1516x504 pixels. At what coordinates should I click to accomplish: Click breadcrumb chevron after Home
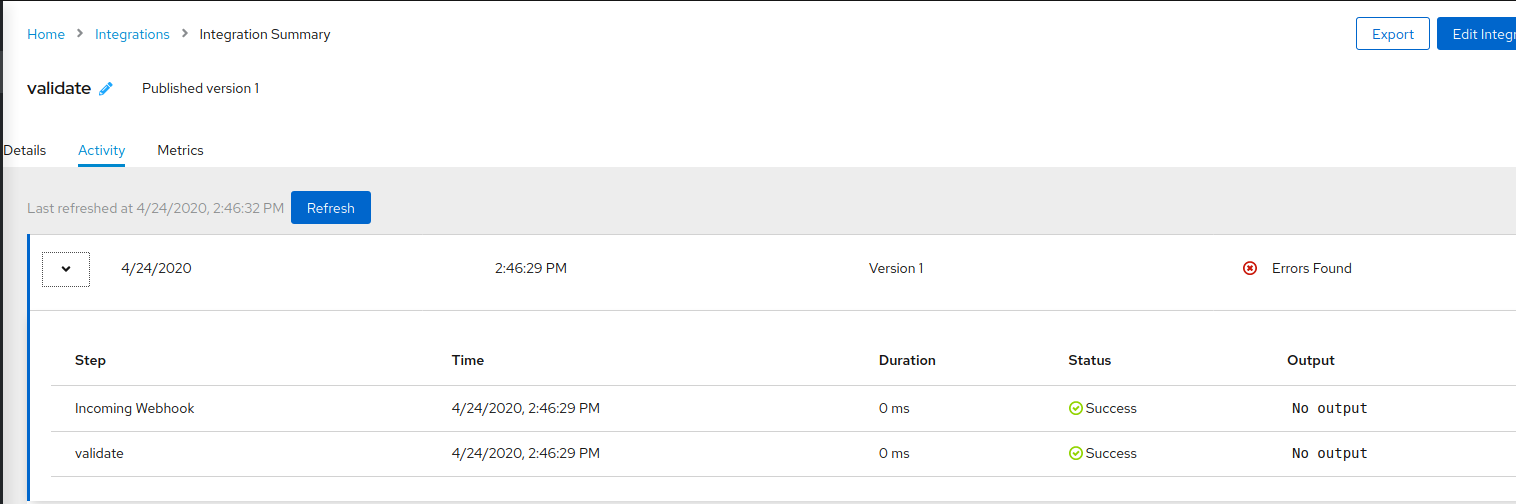[x=80, y=34]
